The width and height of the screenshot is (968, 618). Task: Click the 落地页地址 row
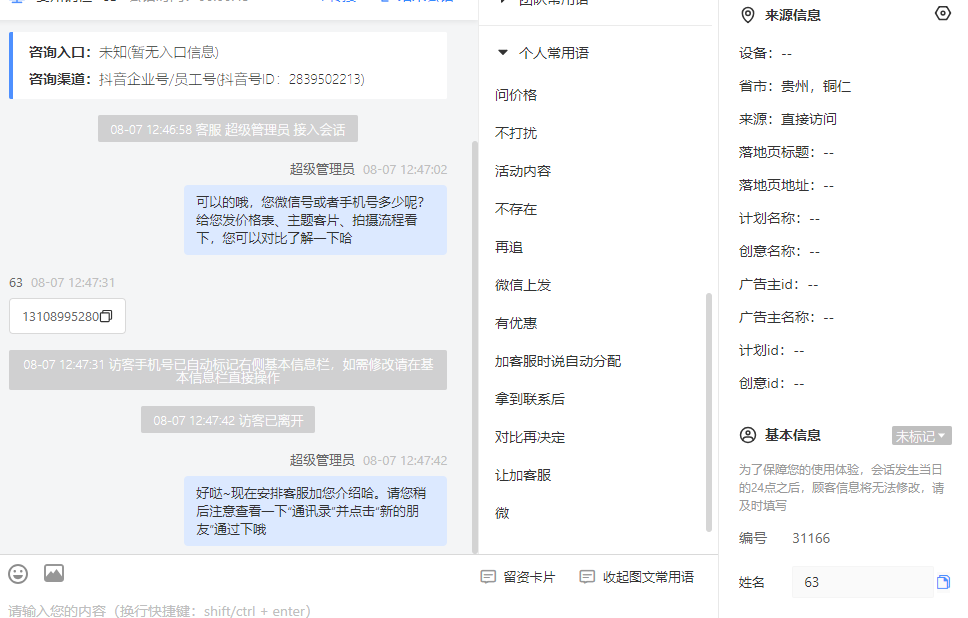pyautogui.click(x=786, y=185)
